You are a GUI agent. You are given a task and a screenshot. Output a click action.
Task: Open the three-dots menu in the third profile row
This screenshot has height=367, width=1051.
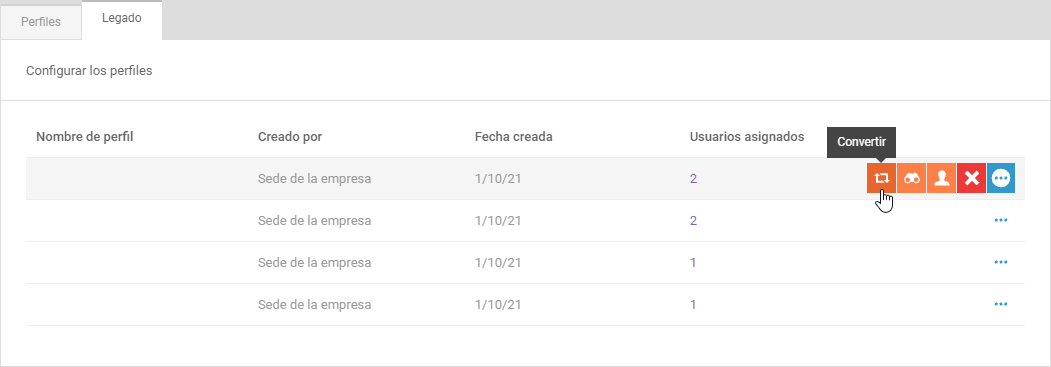(x=1001, y=263)
